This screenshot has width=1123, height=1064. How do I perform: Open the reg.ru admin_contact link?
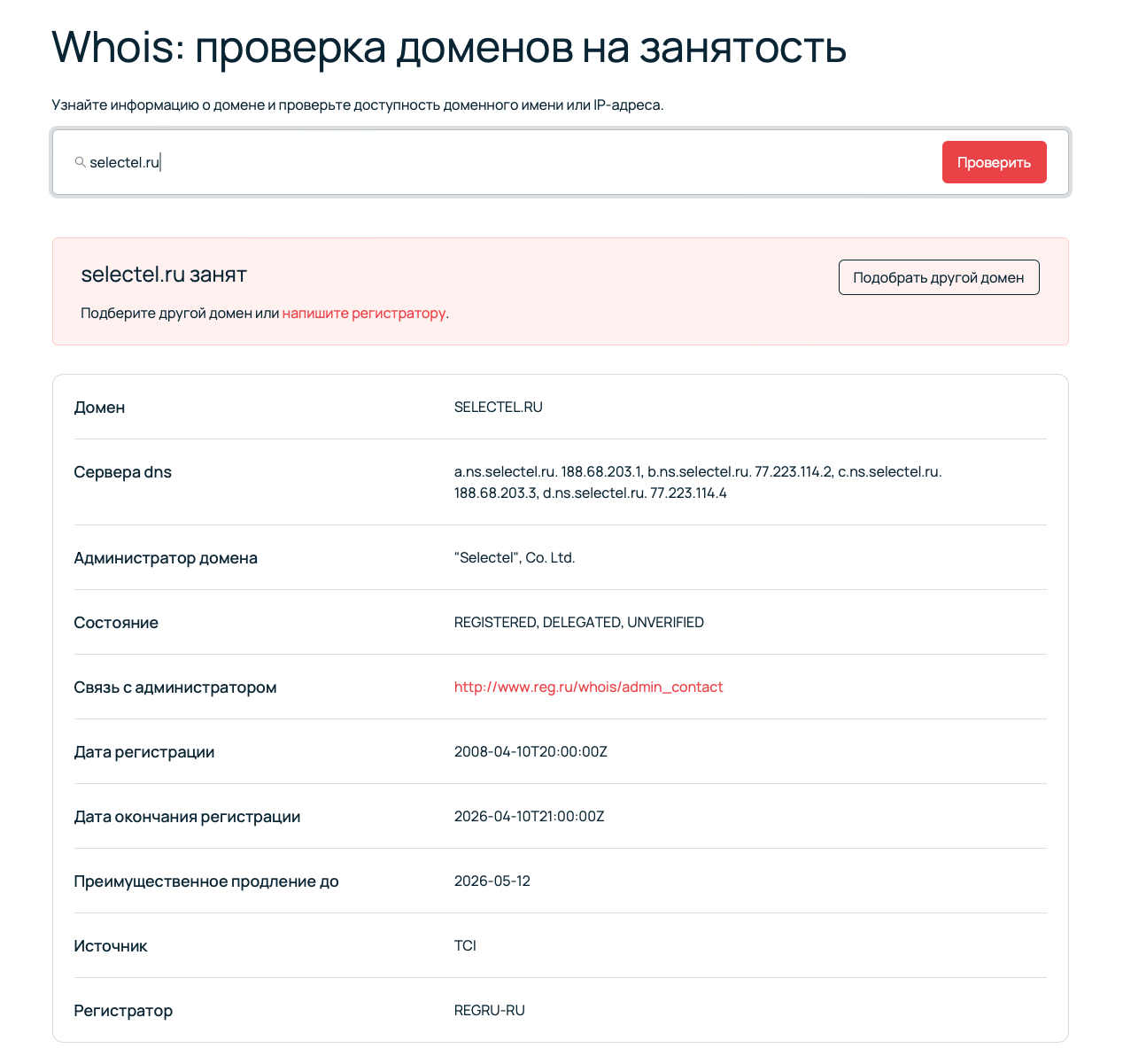point(588,687)
